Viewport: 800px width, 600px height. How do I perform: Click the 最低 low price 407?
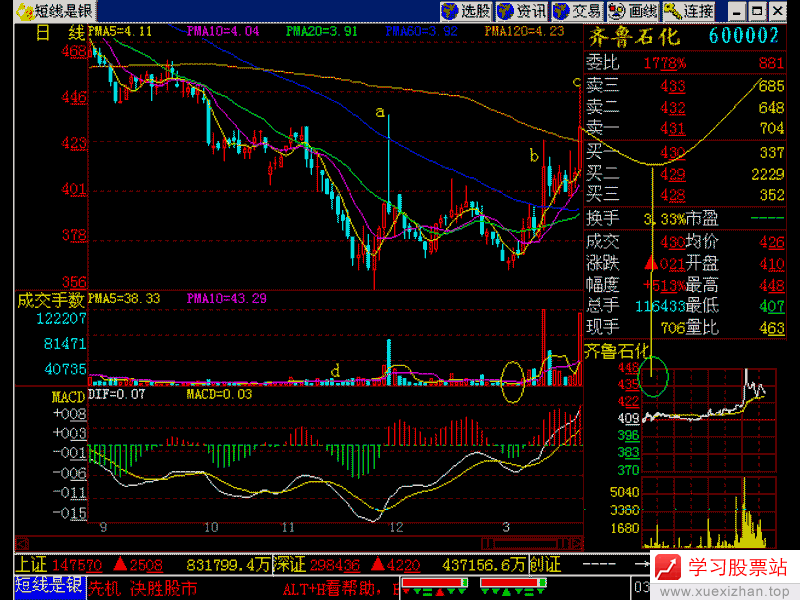[772, 306]
